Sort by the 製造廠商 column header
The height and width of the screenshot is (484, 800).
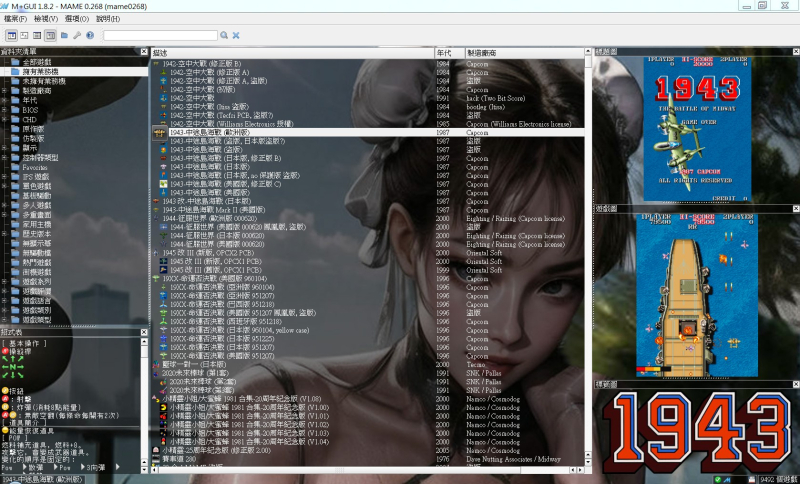click(524, 53)
